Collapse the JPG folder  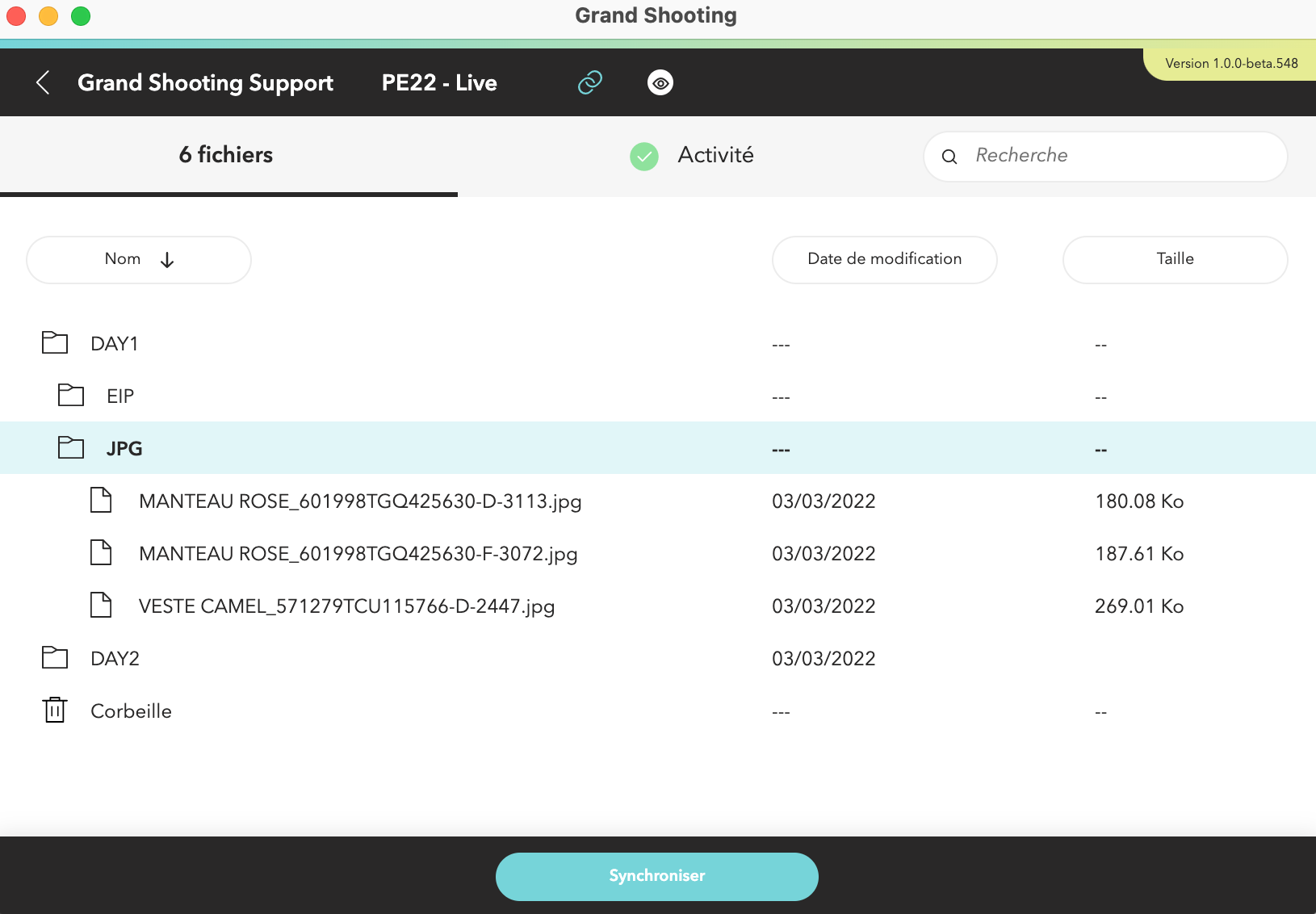125,448
